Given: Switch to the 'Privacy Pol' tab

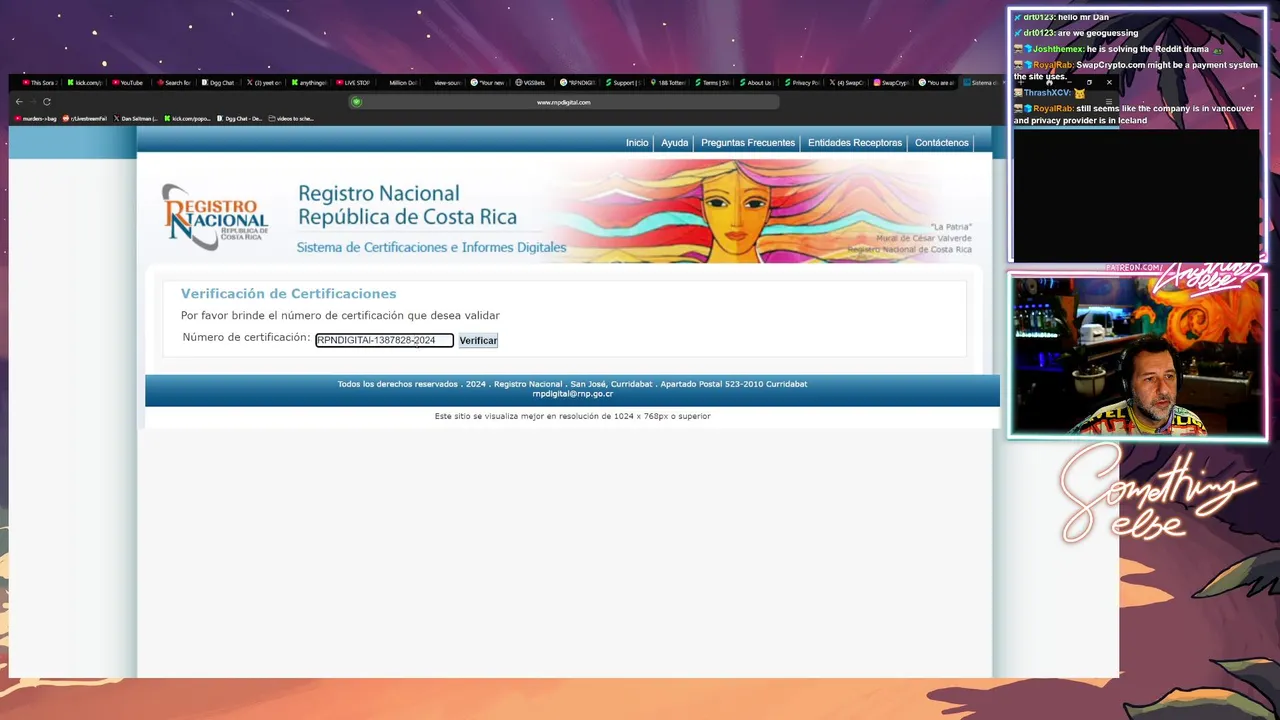Looking at the screenshot, I should pos(802,83).
